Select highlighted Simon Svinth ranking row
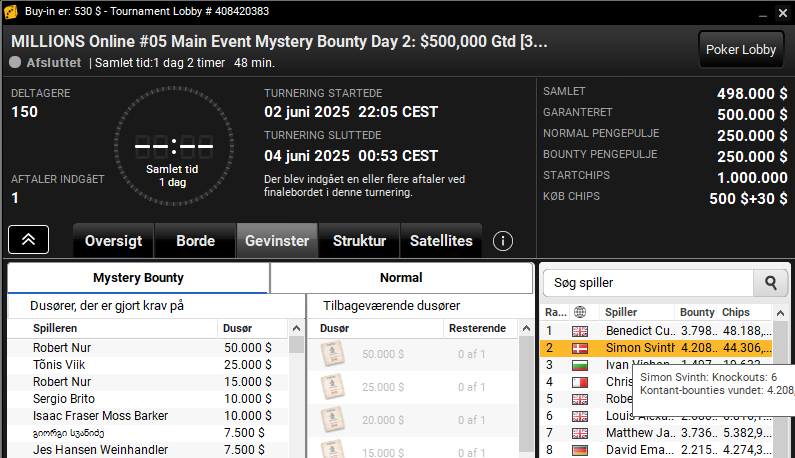This screenshot has height=458, width=795. click(657, 348)
